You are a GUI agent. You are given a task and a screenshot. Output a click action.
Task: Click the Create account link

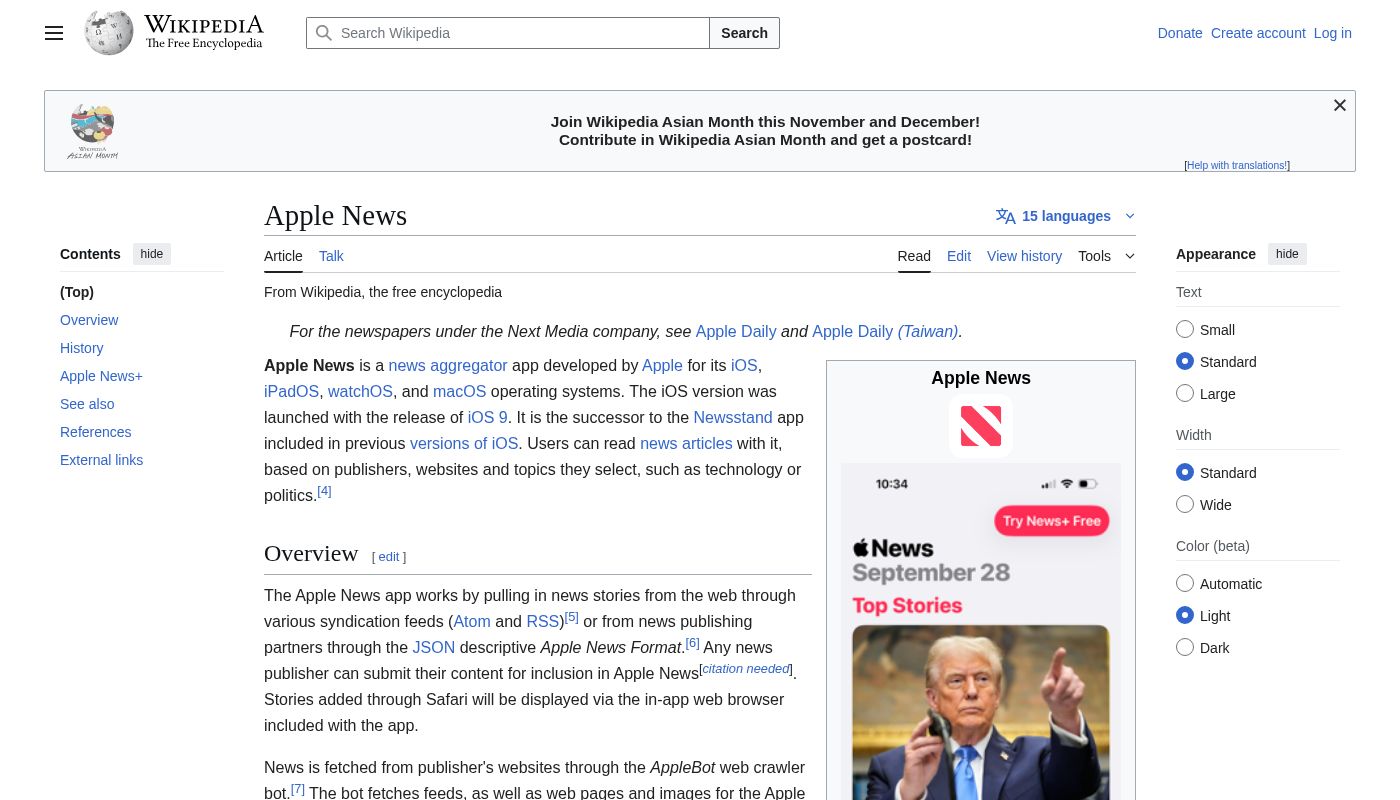coord(1257,33)
